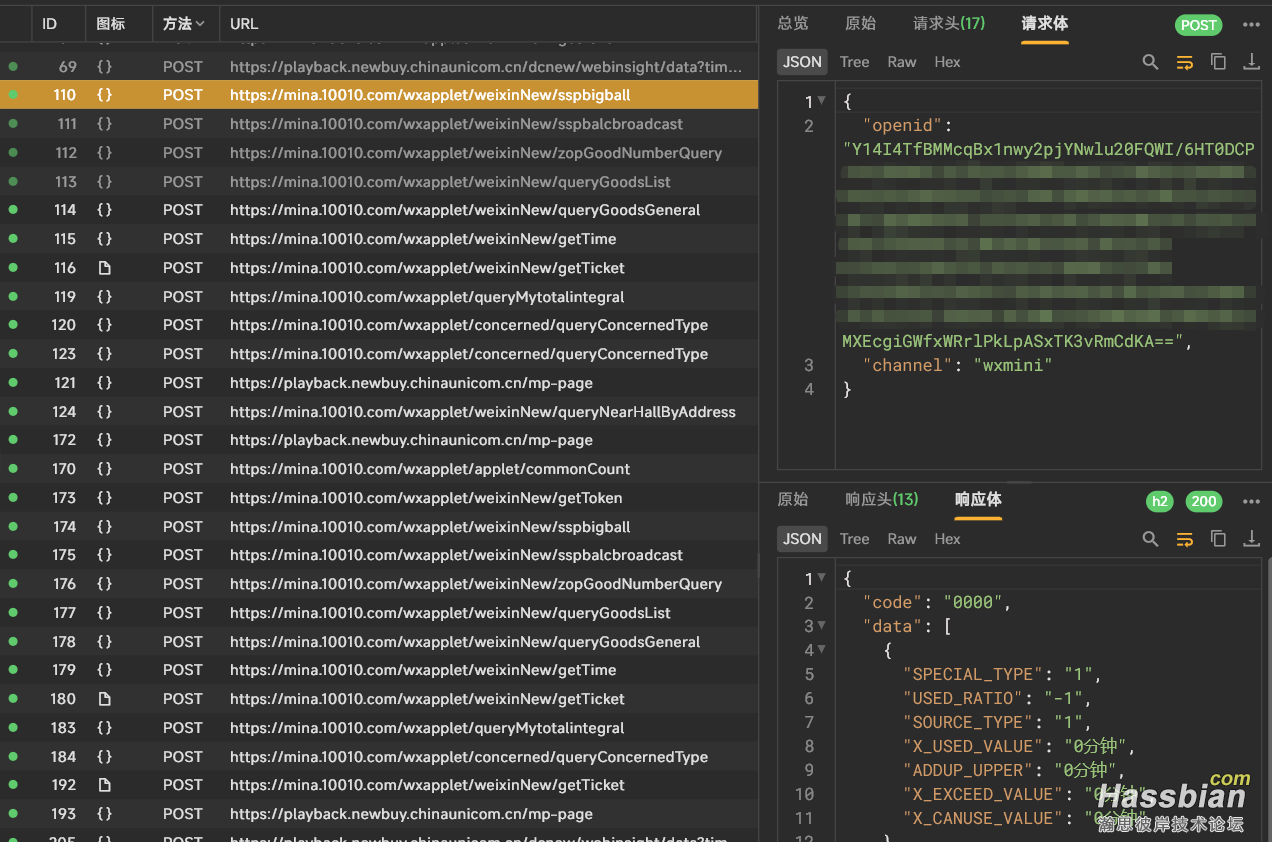
Task: Collapse the root object in request JSON
Action: coord(822,101)
